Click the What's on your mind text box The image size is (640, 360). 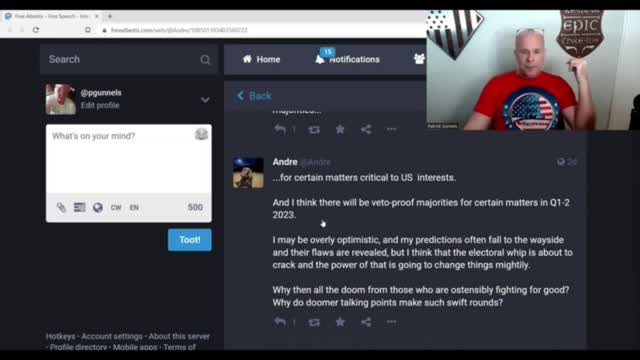point(129,159)
